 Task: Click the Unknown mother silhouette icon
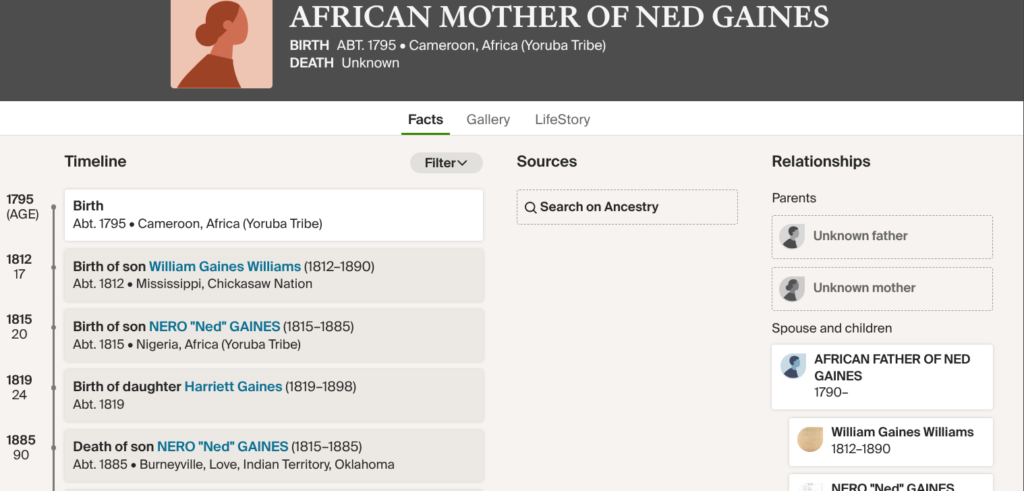(x=792, y=288)
